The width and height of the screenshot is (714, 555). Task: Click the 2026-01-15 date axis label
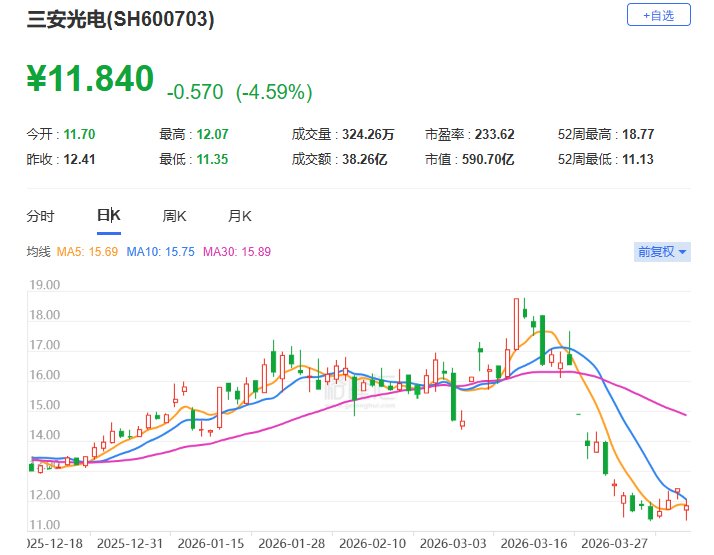pos(210,544)
